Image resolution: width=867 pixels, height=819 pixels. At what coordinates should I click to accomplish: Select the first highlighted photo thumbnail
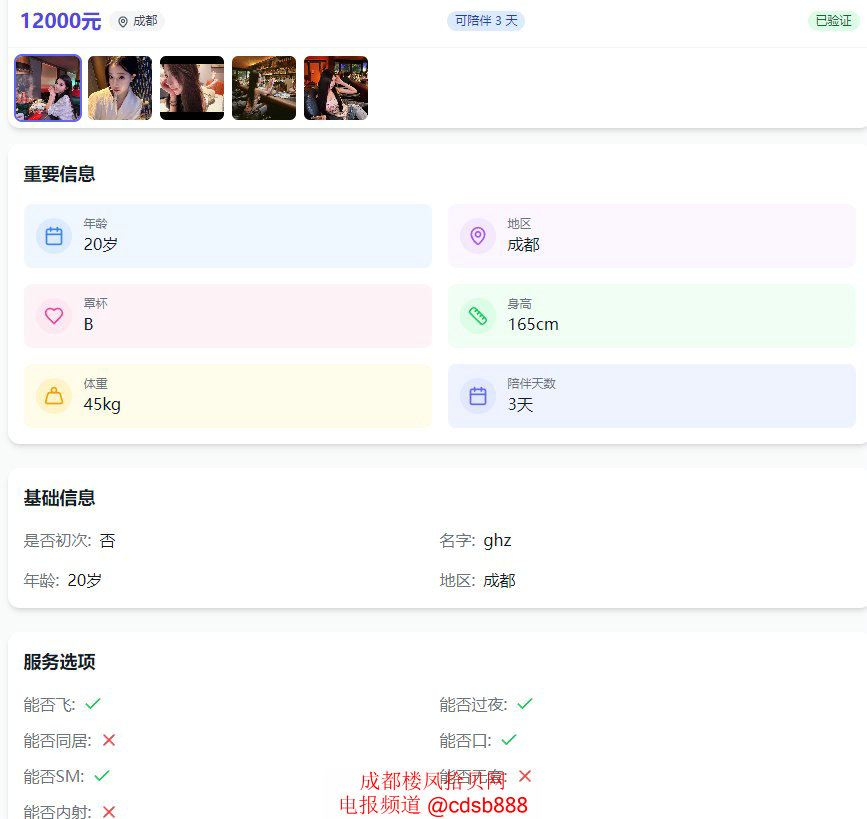click(x=48, y=88)
